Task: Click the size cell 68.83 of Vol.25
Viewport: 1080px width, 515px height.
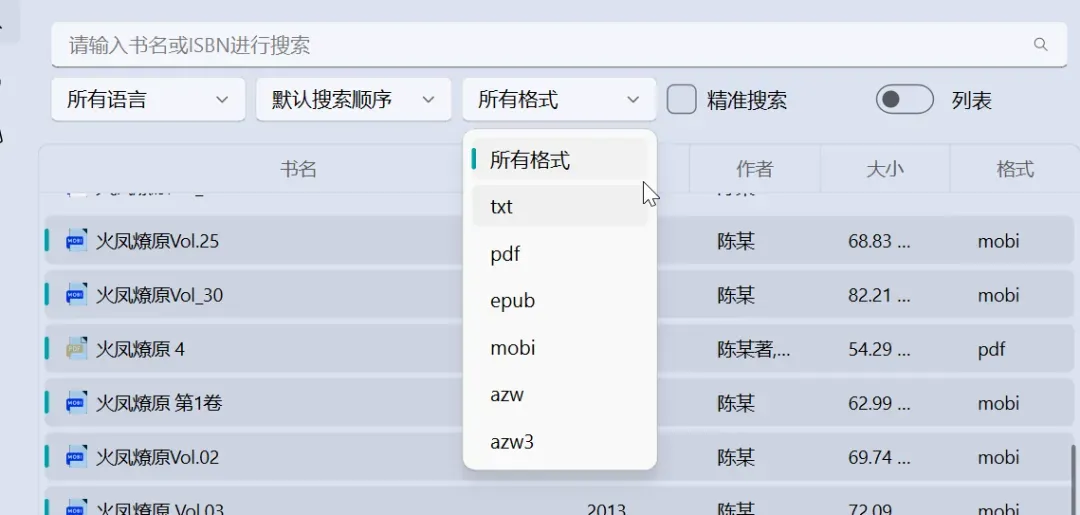Action: click(880, 242)
